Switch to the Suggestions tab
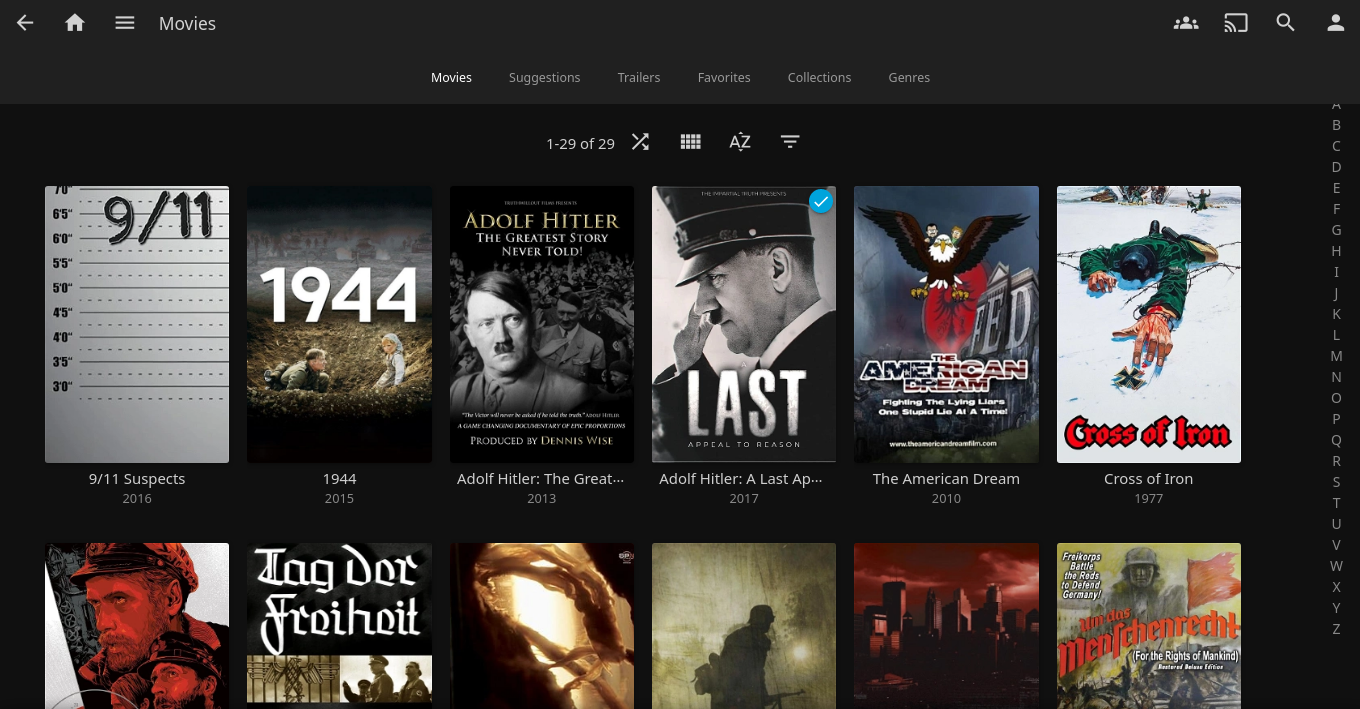This screenshot has width=1360, height=709. (544, 77)
